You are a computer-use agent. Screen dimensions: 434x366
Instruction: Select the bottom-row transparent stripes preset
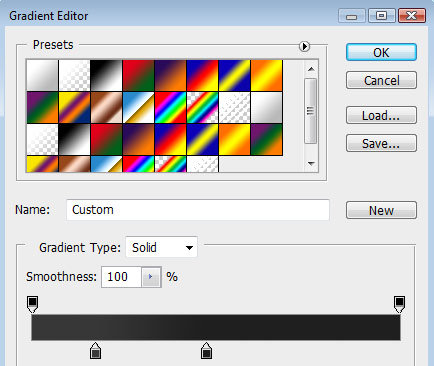tap(202, 164)
